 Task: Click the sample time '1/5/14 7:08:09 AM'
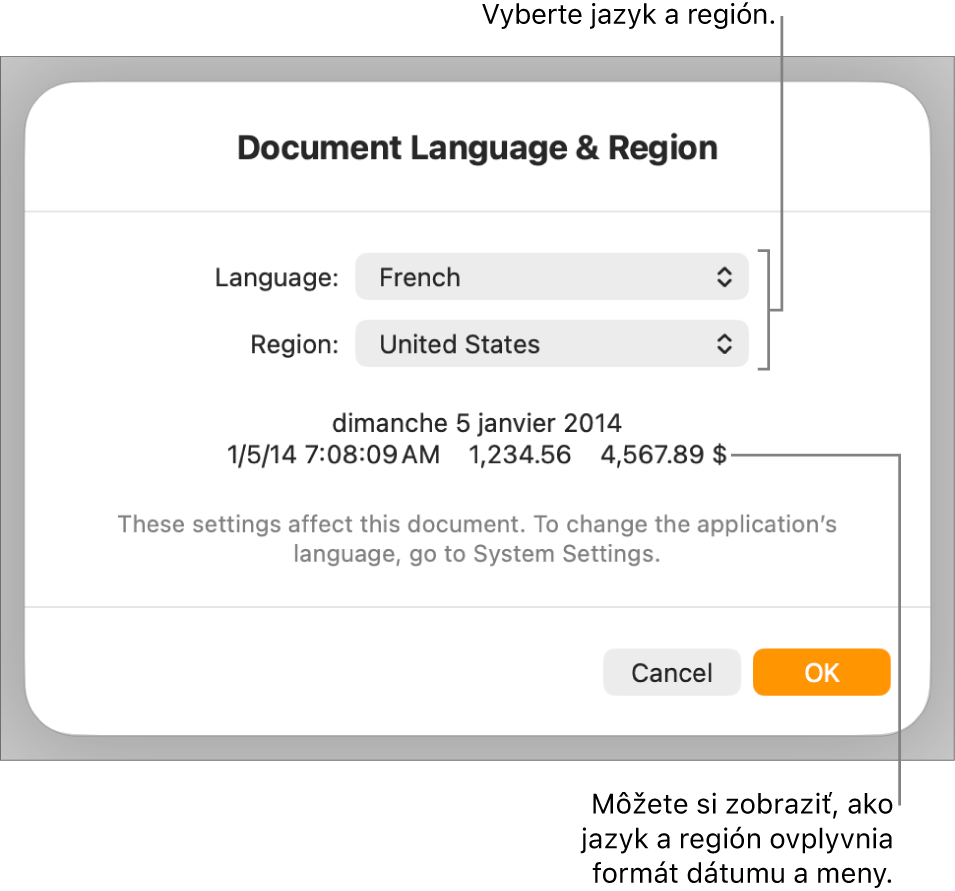tap(333, 455)
